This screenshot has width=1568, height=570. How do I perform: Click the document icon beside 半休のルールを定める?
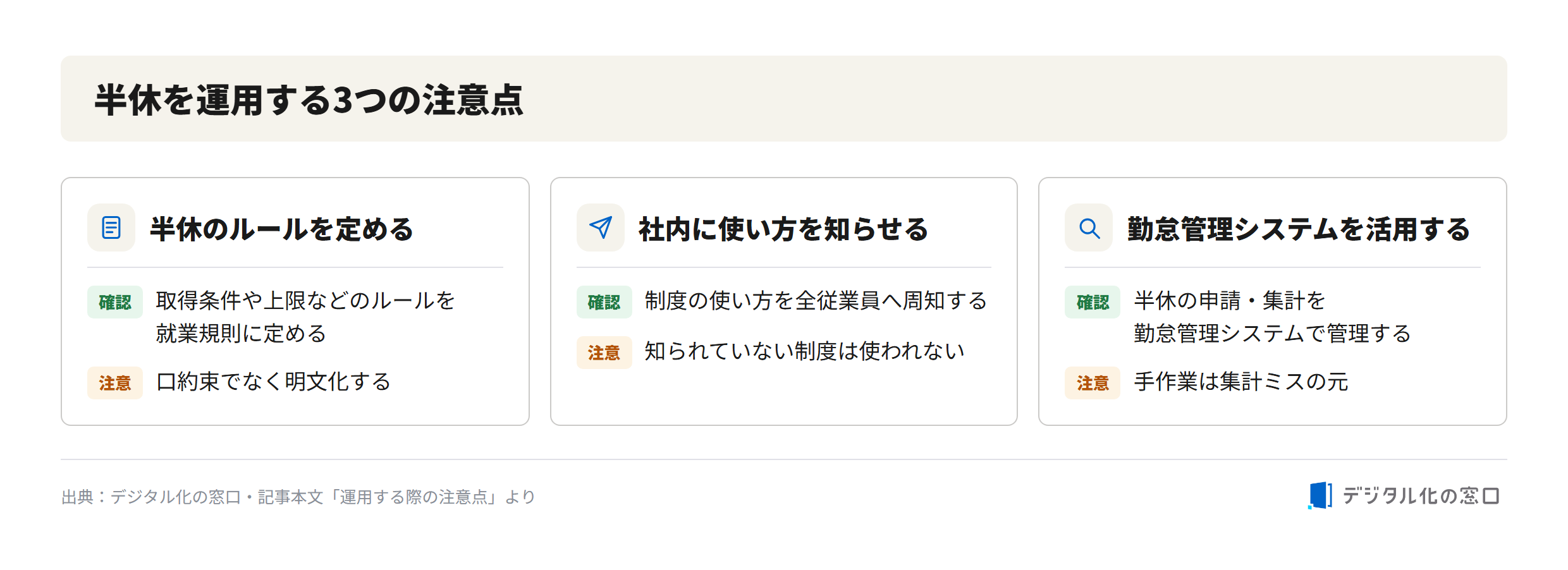111,227
